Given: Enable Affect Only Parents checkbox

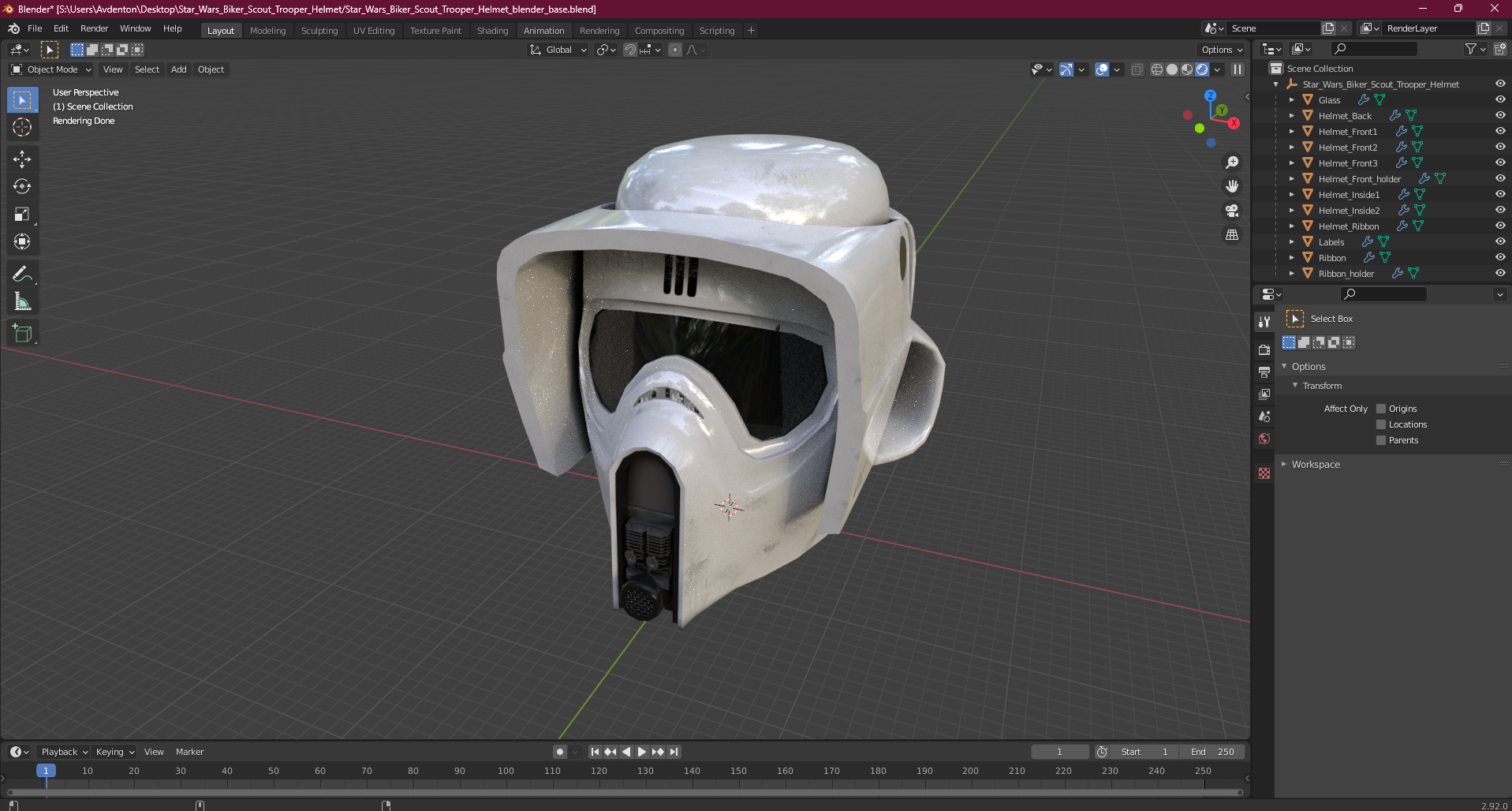Looking at the screenshot, I should 1381,440.
